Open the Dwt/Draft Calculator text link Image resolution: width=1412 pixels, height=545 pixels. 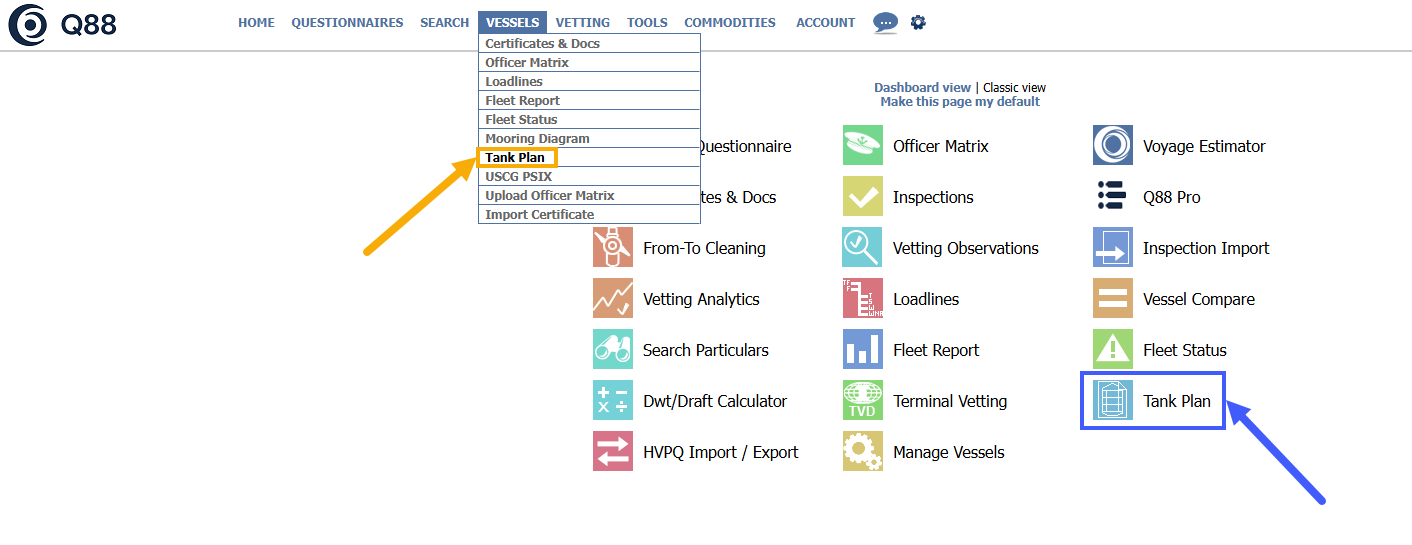coord(715,401)
